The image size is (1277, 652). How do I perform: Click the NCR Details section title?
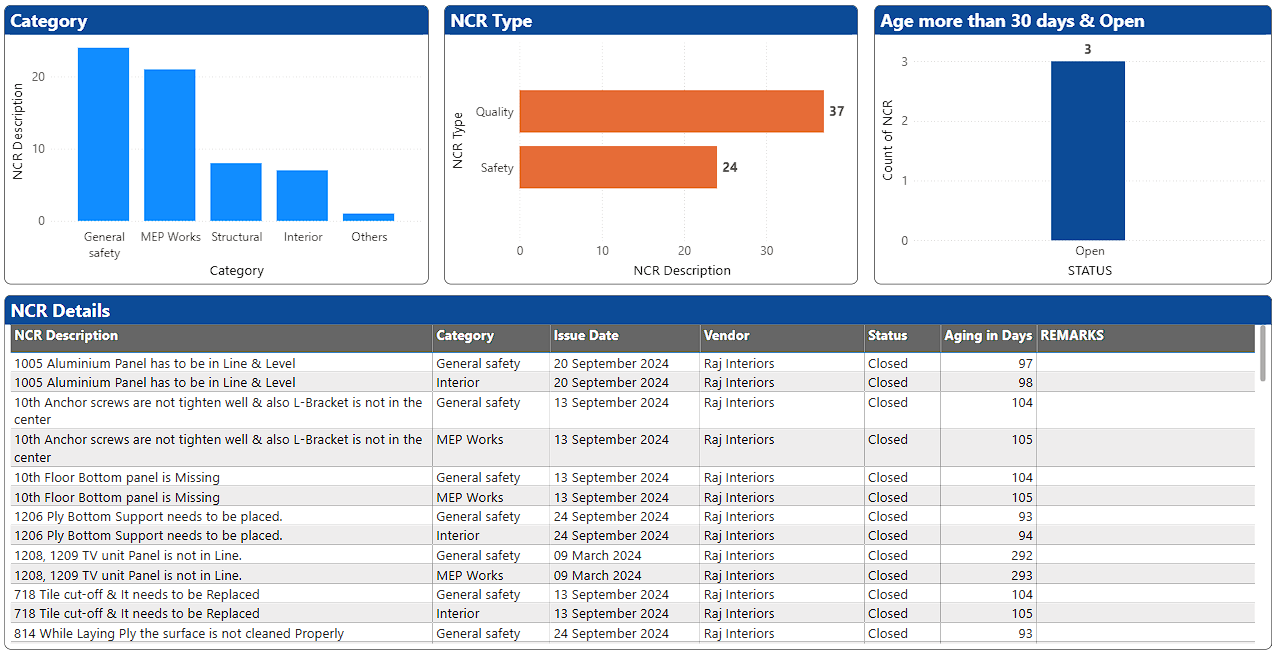60,311
